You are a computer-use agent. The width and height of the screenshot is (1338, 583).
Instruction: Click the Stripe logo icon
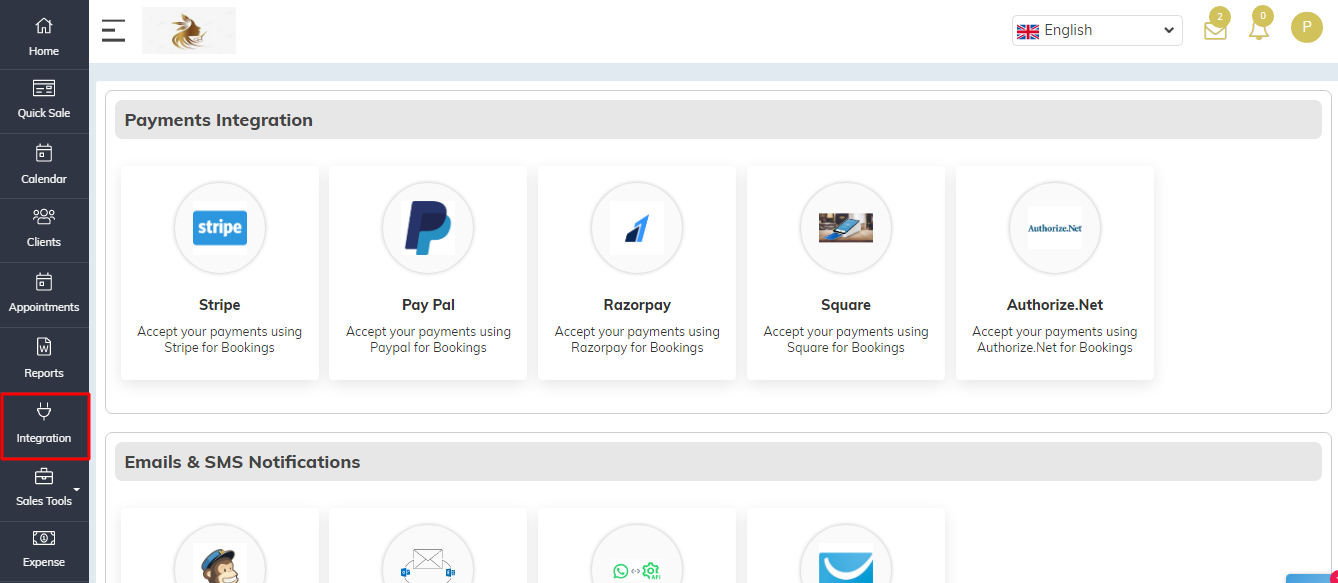tap(220, 228)
